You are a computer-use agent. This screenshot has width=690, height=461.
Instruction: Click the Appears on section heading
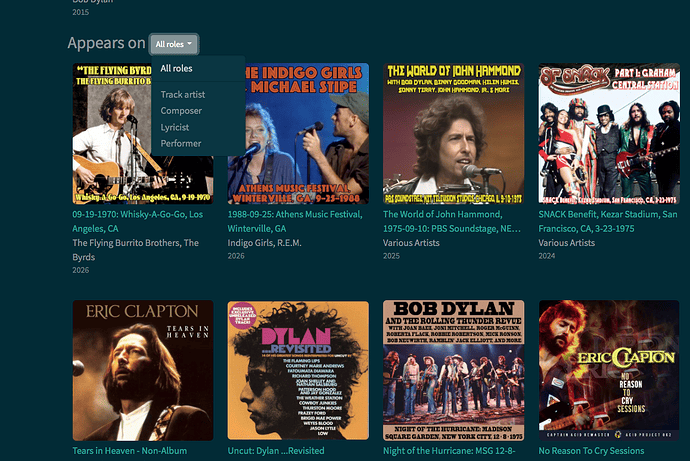pos(106,43)
